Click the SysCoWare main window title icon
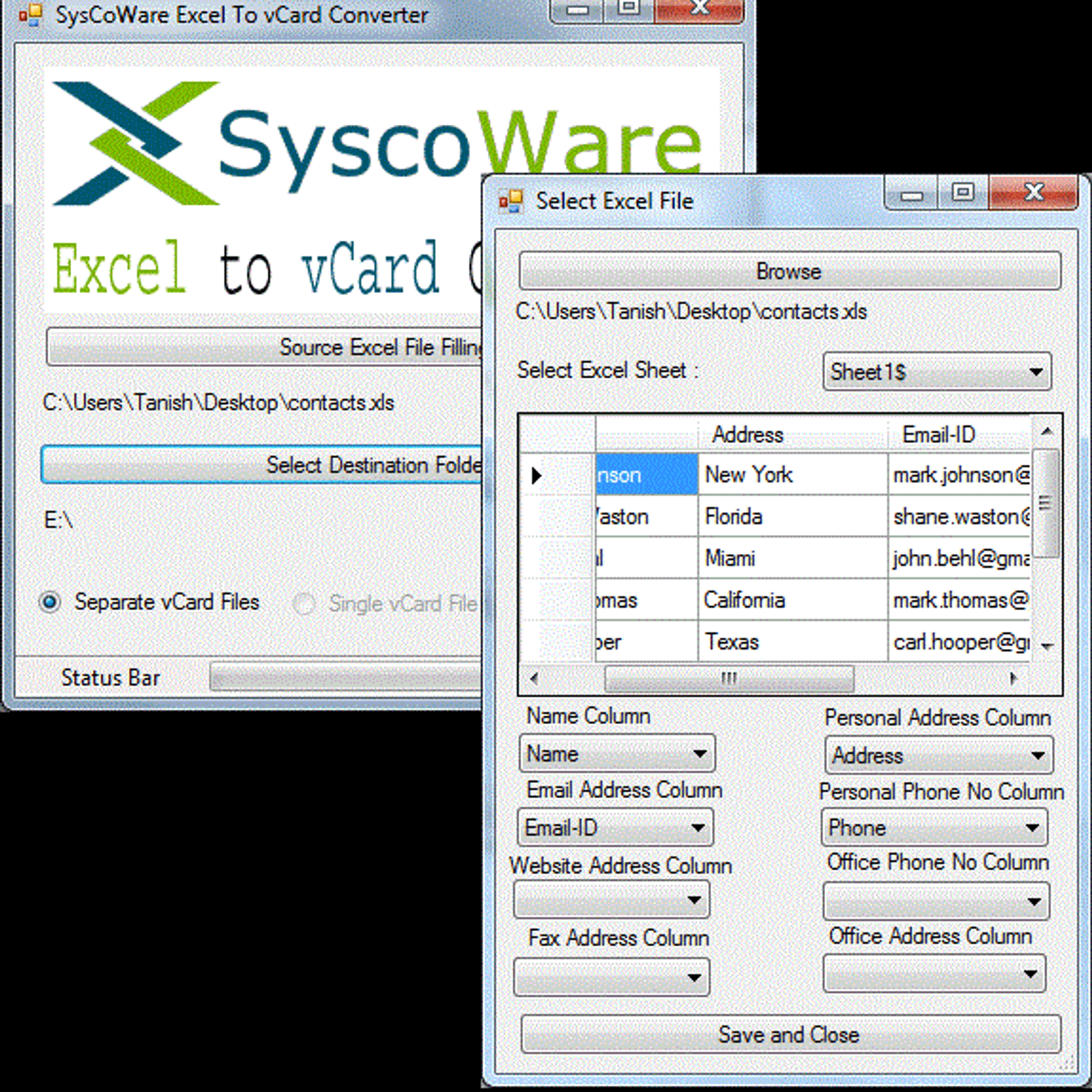This screenshot has height=1092, width=1092. pos(31,15)
